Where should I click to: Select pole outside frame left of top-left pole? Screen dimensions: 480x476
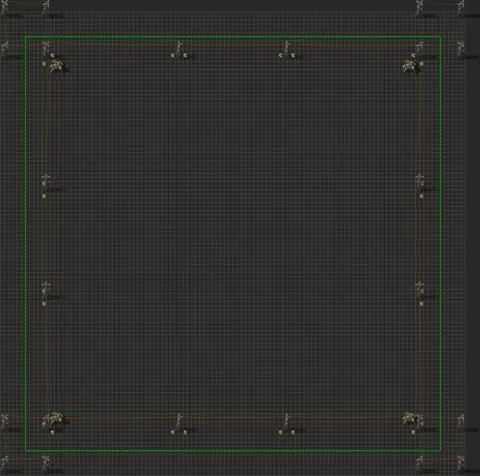coord(5,49)
